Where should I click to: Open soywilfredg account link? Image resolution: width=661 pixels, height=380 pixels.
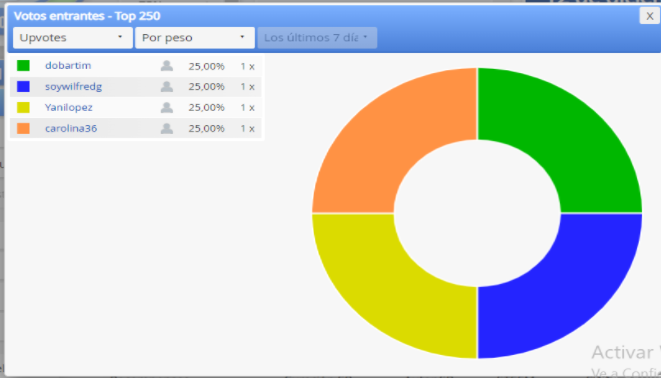pos(73,86)
